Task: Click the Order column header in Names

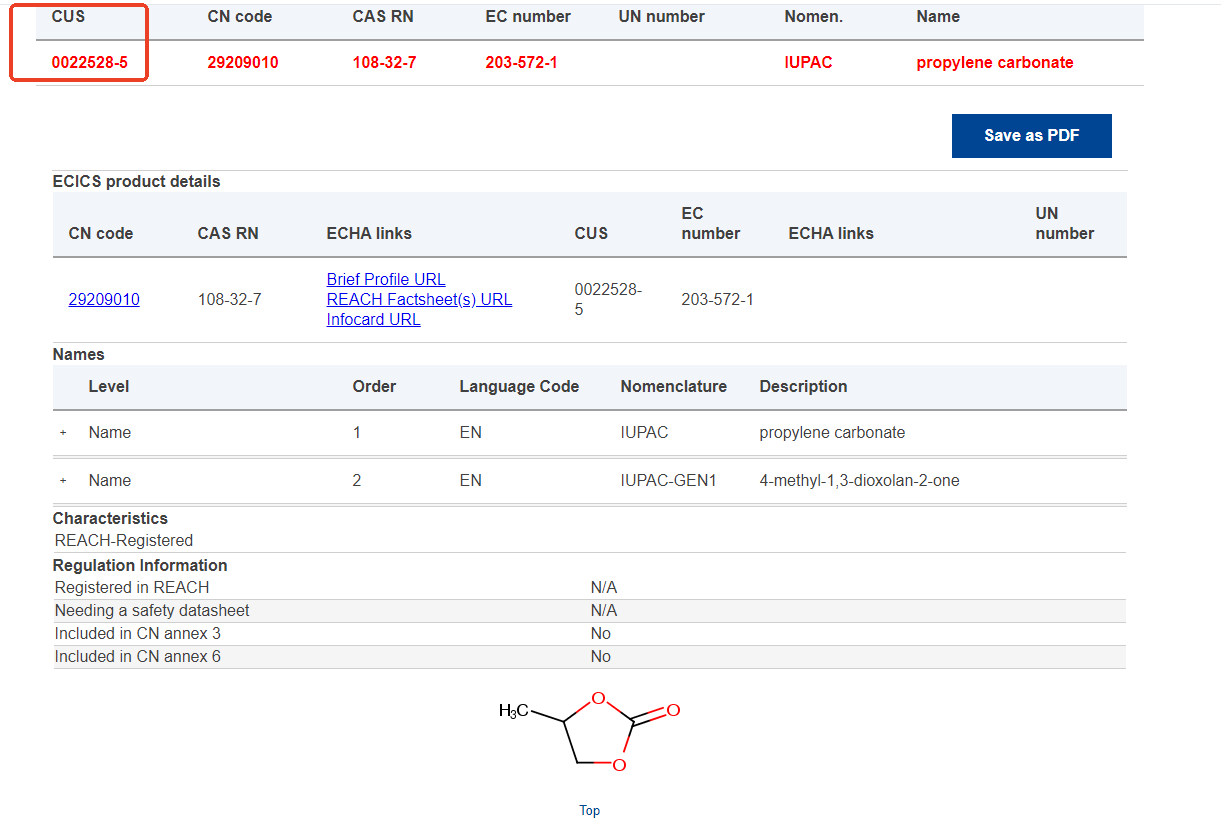Action: pyautogui.click(x=374, y=387)
